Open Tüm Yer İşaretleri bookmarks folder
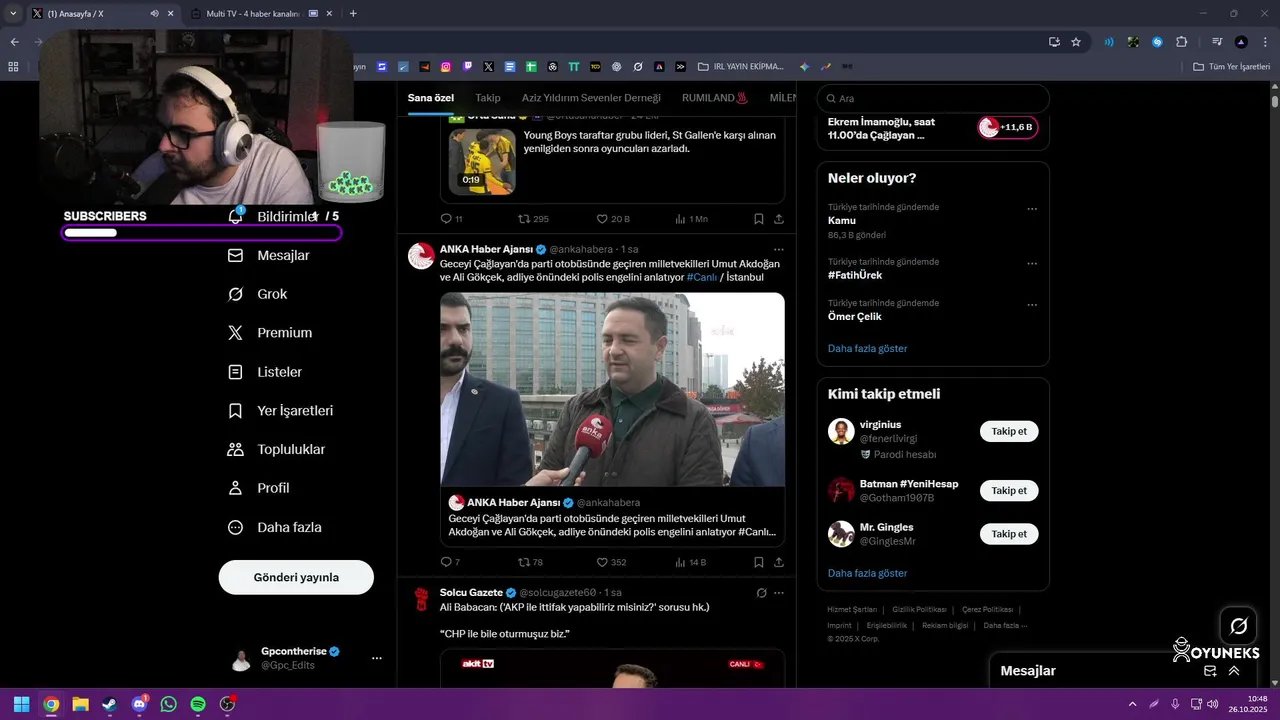 click(x=1232, y=67)
